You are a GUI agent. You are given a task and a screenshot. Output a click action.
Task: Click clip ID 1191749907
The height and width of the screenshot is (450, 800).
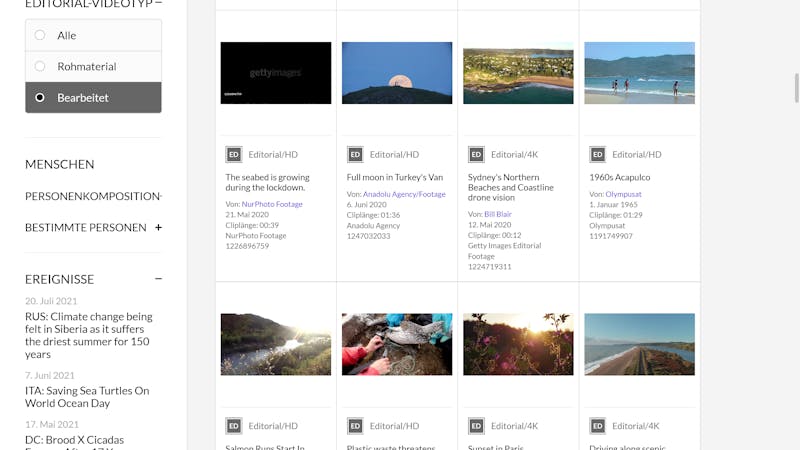[x=611, y=236]
